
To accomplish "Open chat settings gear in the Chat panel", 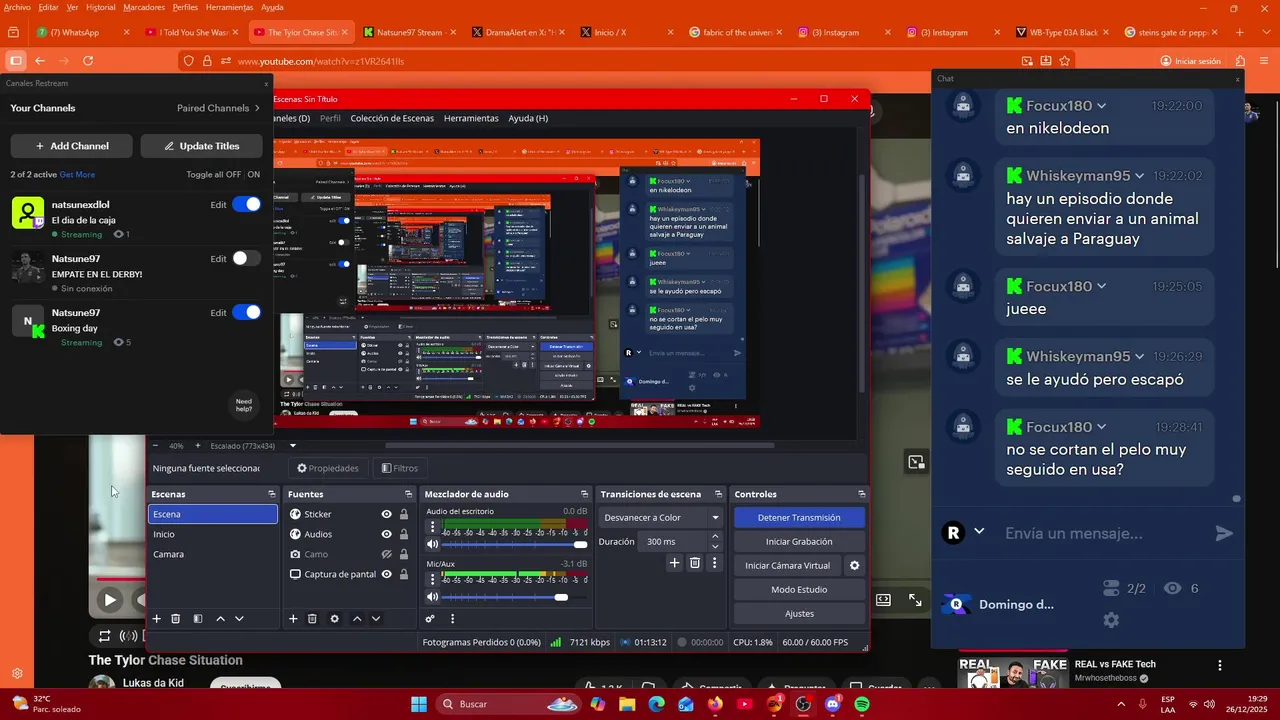I will click(1111, 620).
